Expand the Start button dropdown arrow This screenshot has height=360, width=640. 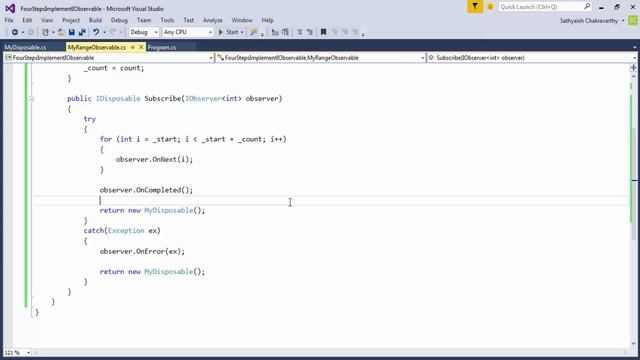242,32
